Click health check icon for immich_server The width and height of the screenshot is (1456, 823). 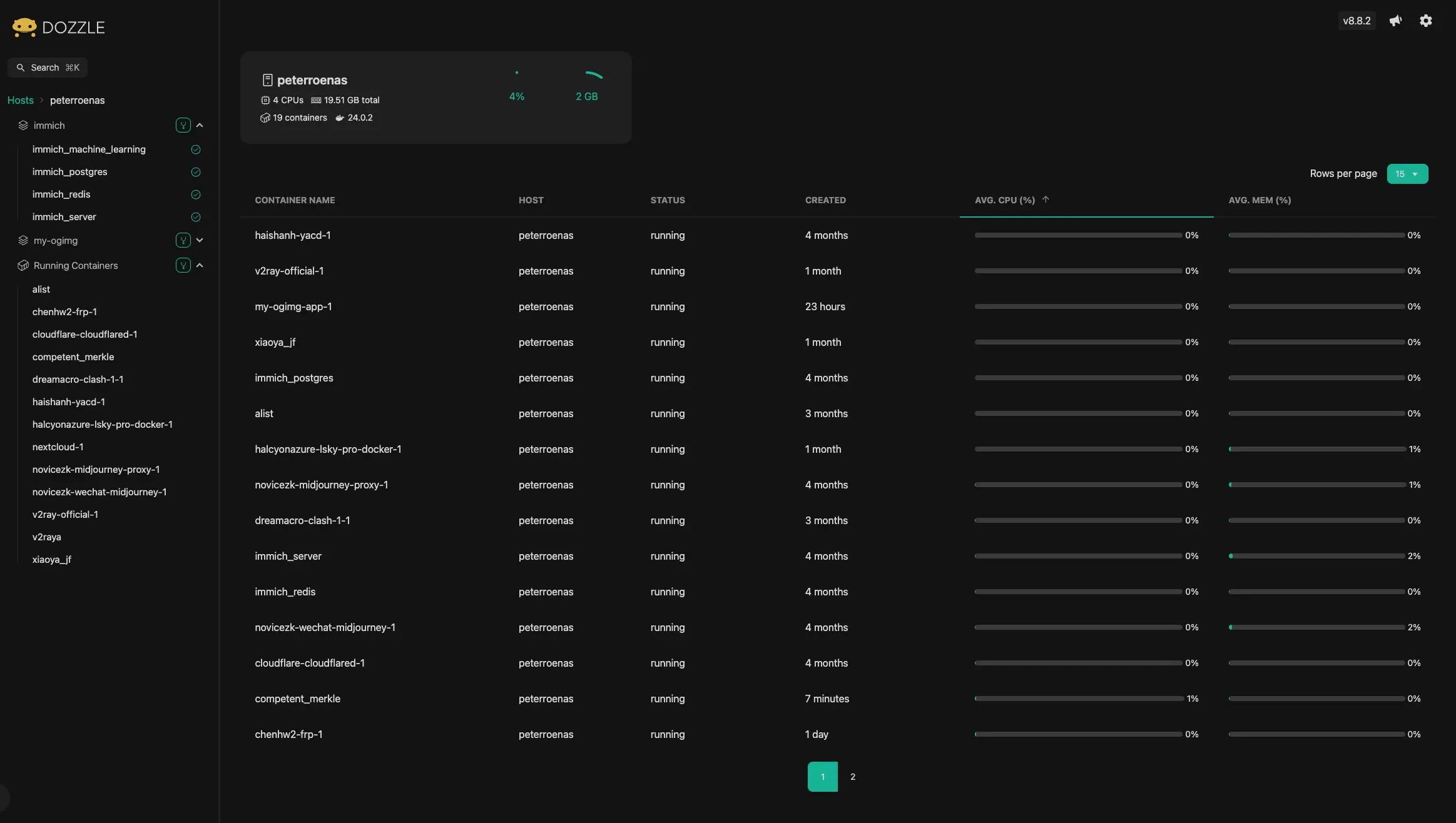click(x=195, y=217)
